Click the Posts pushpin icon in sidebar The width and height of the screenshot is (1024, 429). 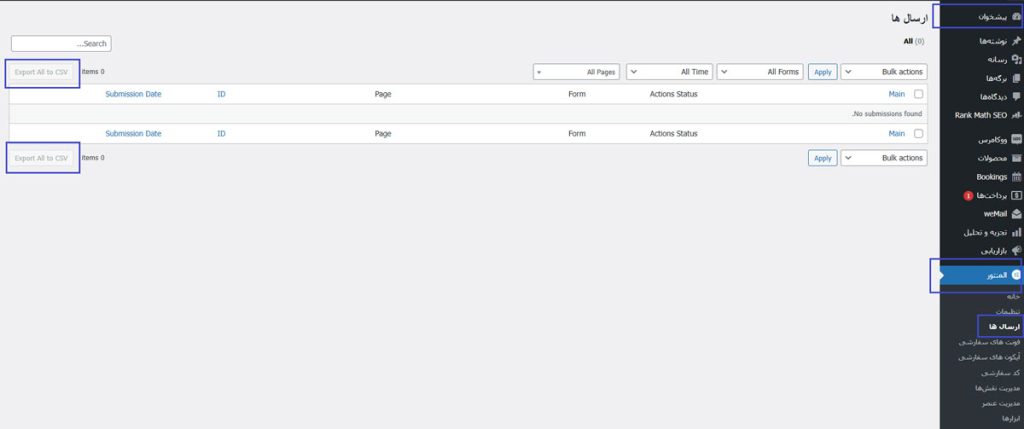coord(1016,41)
